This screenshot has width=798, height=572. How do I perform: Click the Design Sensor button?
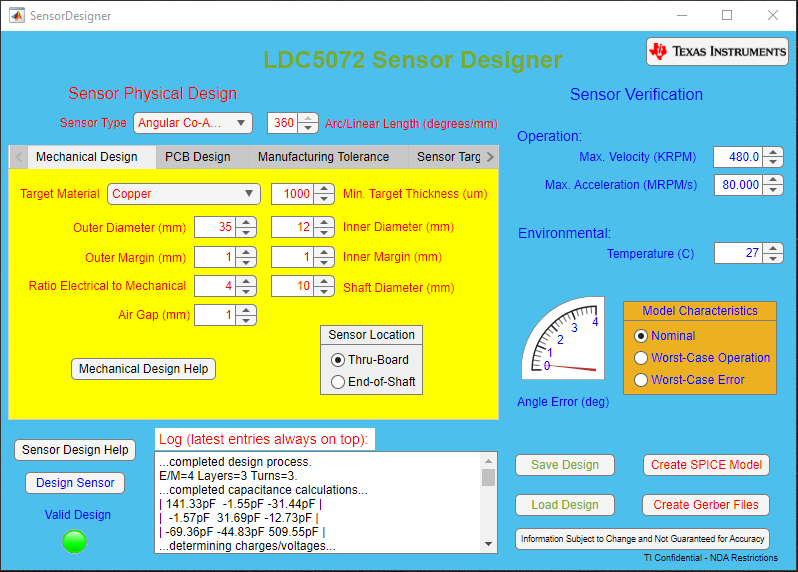(x=75, y=483)
